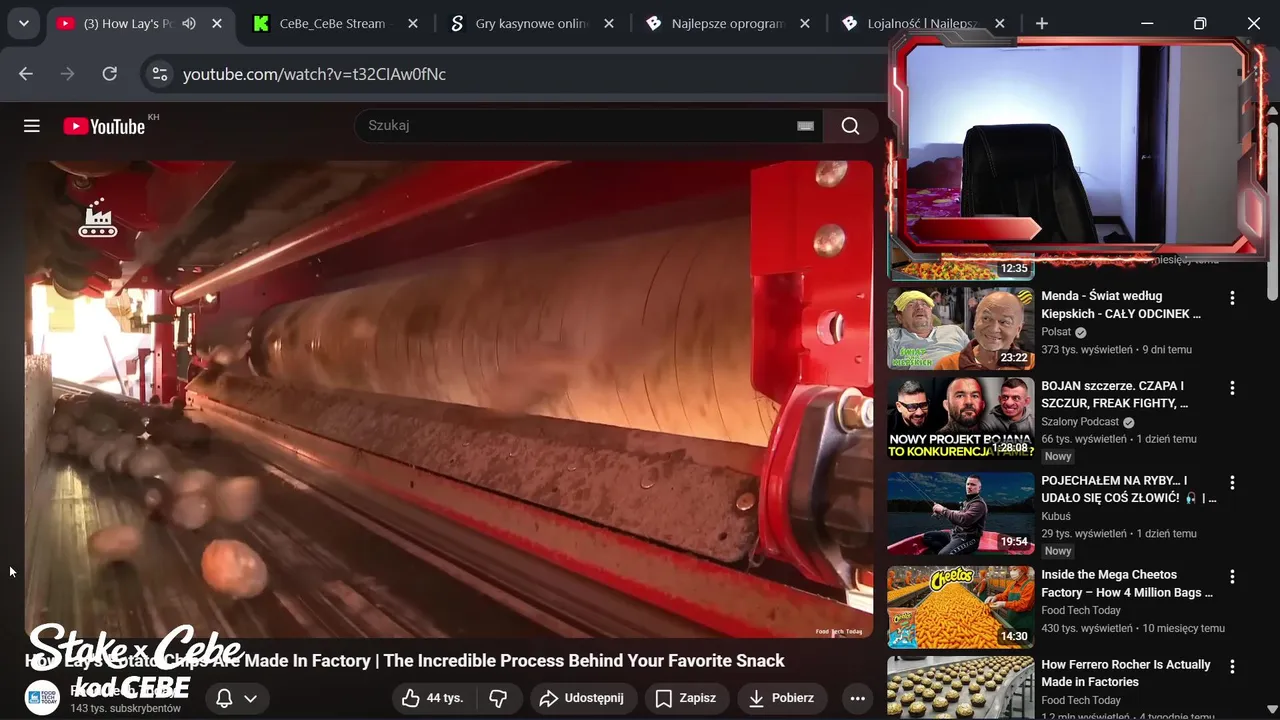Open the POJECHAŁEM NA RYBY video thumbnail

coord(961,513)
